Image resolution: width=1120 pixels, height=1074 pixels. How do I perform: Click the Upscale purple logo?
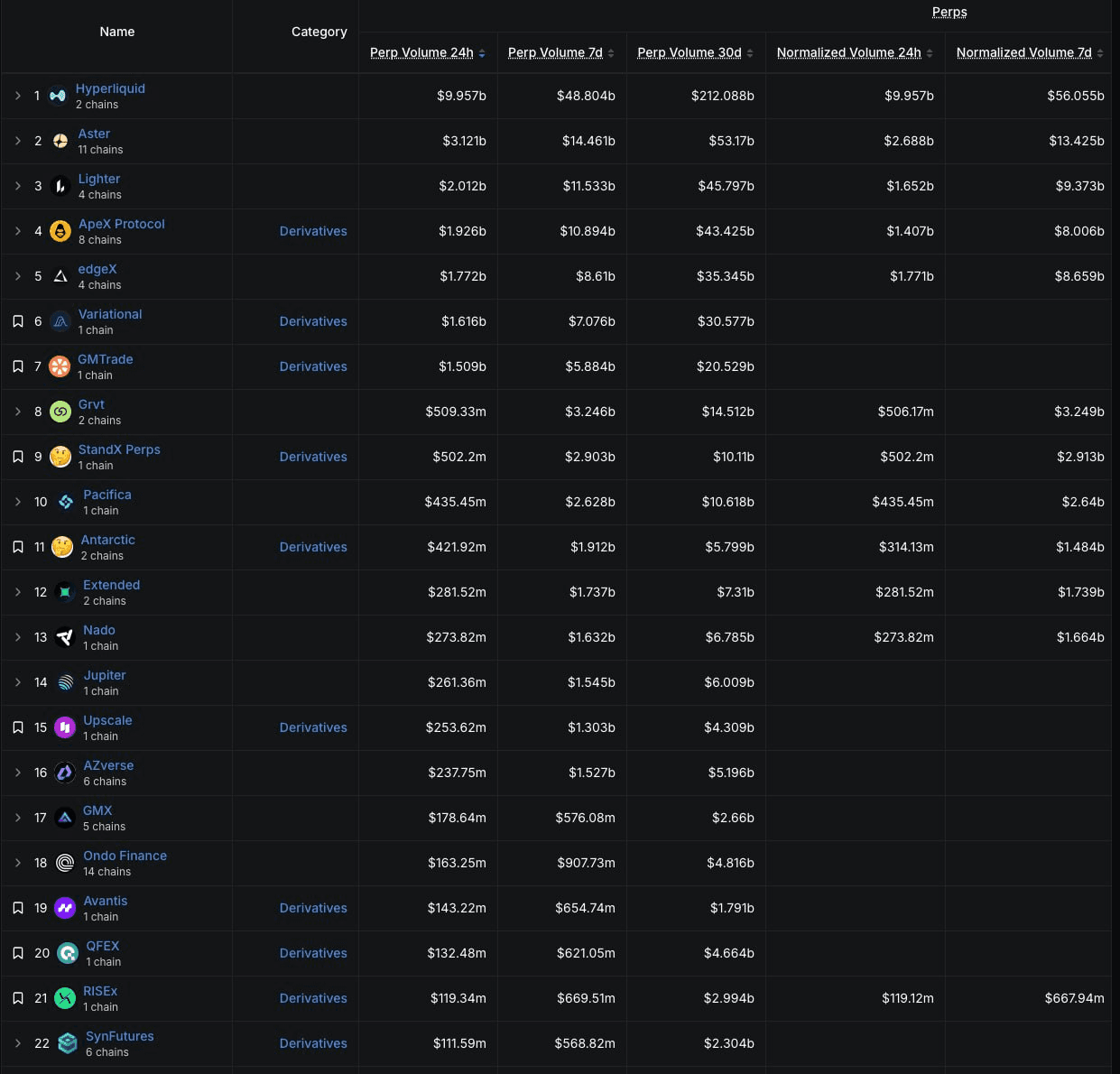click(65, 727)
